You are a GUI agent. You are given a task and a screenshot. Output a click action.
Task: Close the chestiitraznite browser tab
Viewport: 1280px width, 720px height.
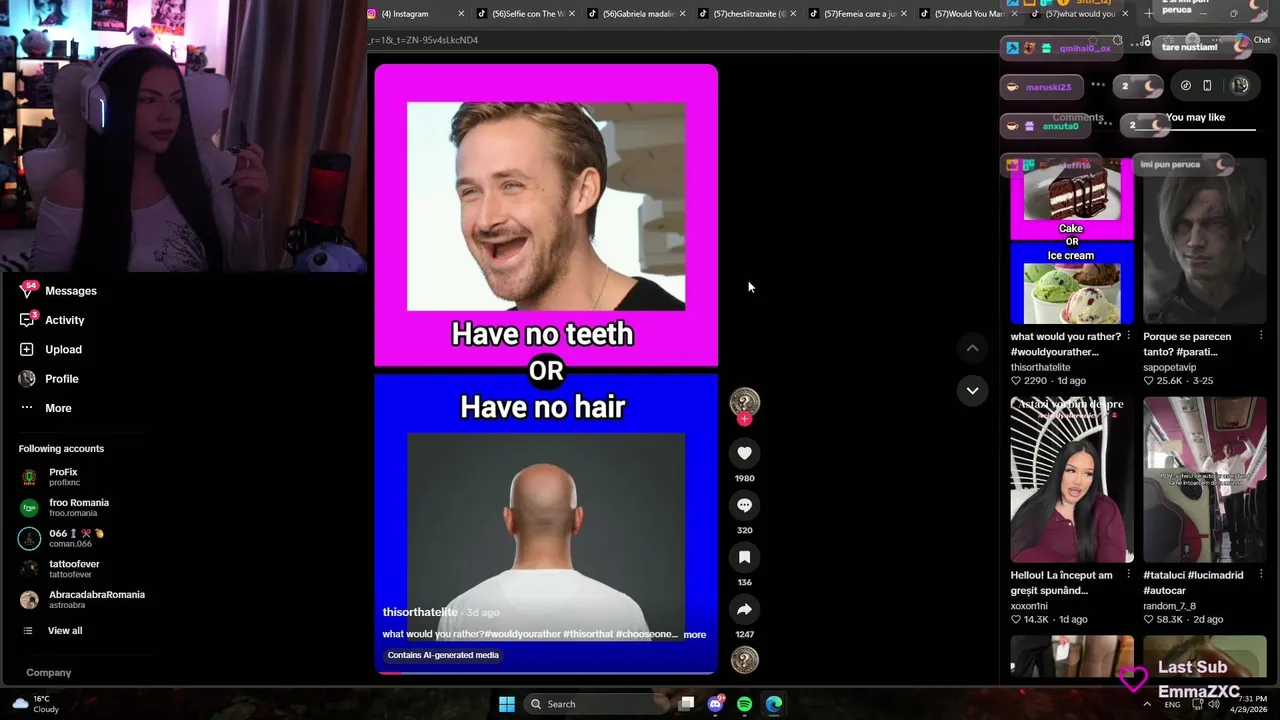[x=793, y=14]
